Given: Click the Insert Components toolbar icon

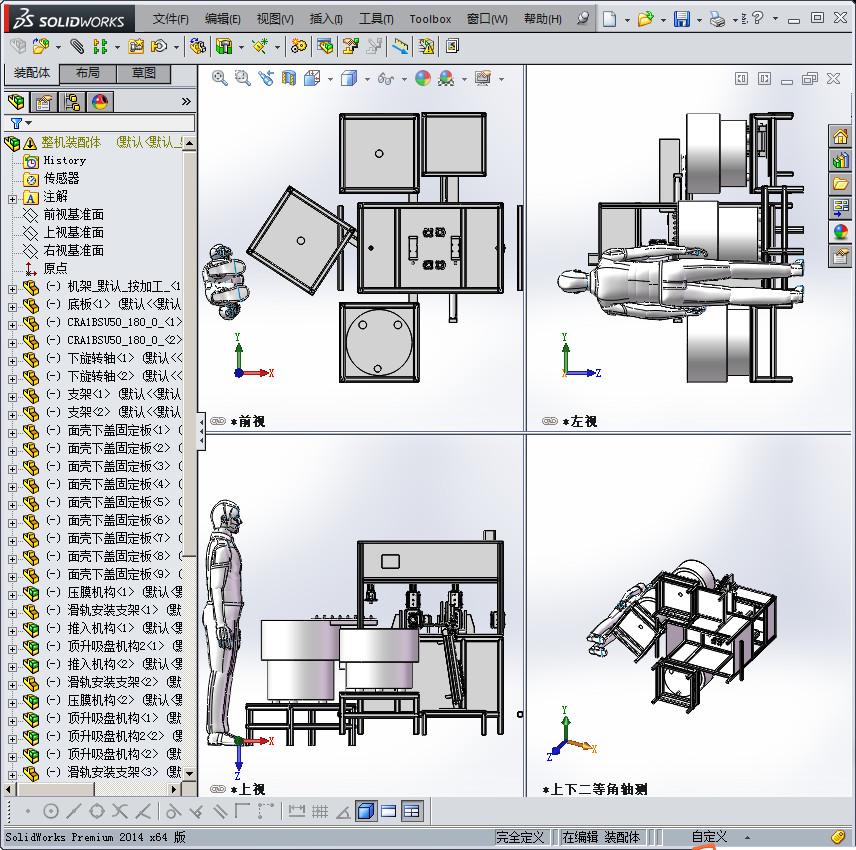Looking at the screenshot, I should click(x=40, y=46).
